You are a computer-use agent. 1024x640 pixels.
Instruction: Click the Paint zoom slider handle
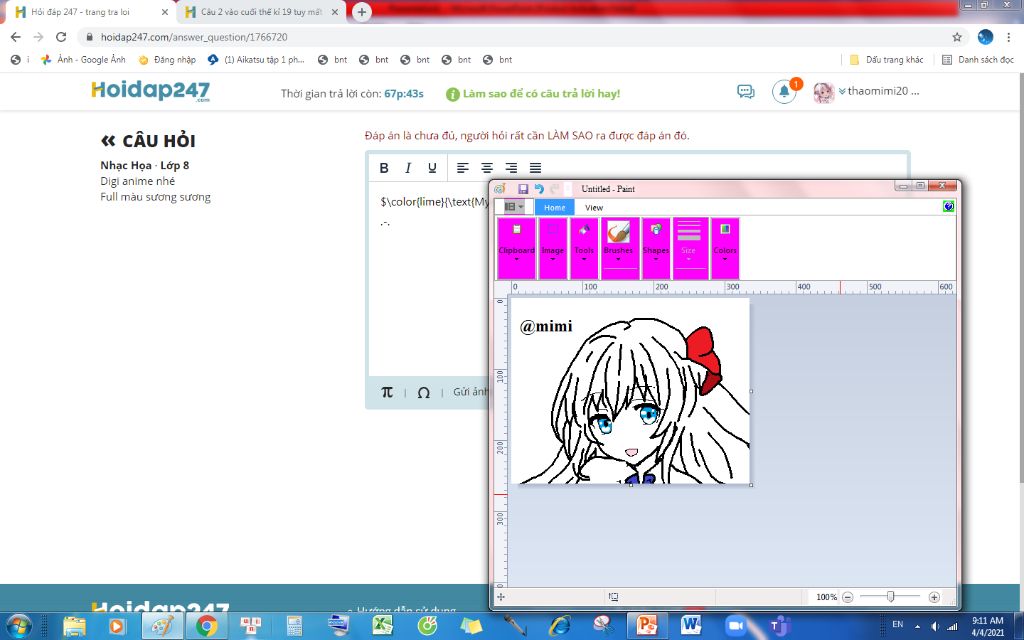(890, 596)
